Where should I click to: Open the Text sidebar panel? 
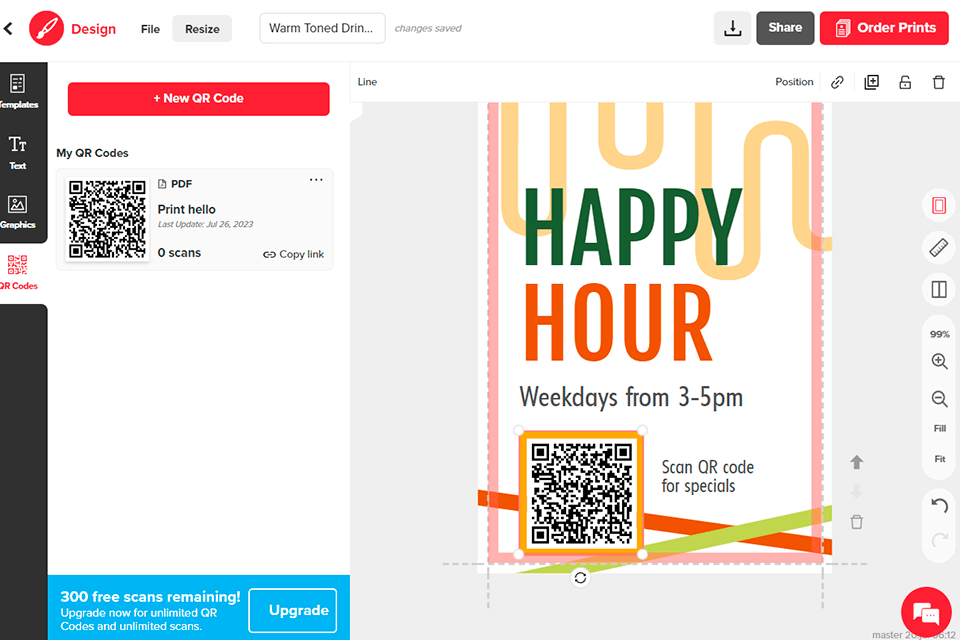click(18, 152)
